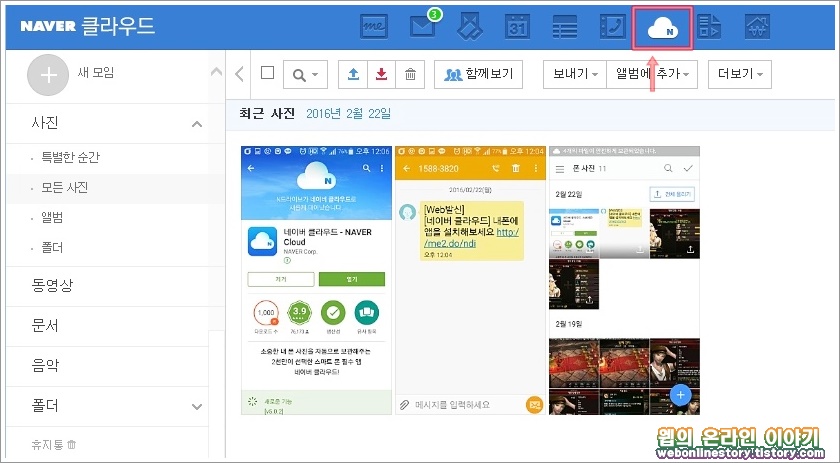Open 휴지통 trash in sidebar

[54, 445]
